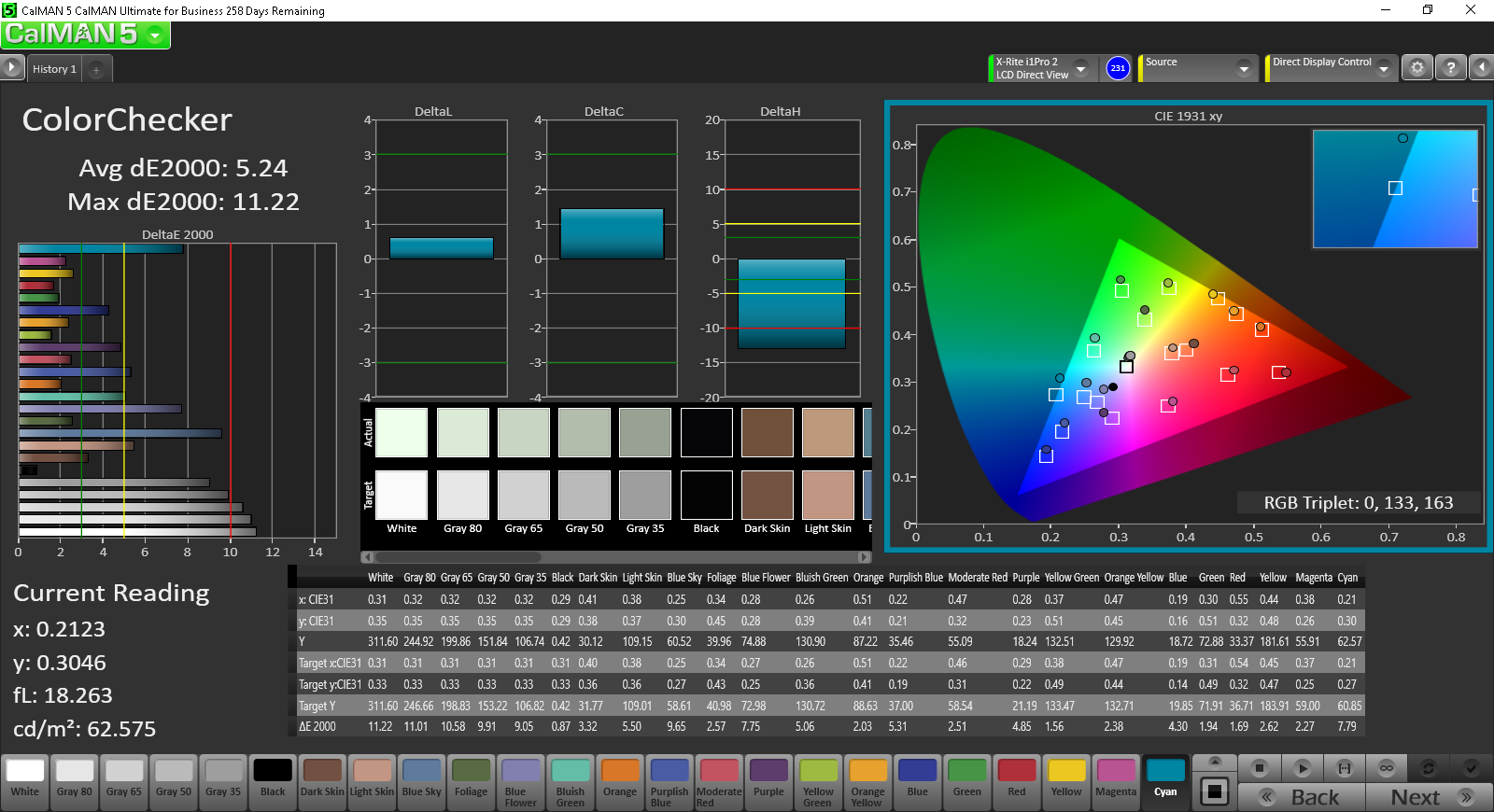Switch to the History 1 tab
The height and width of the screenshot is (812, 1494).
[x=54, y=69]
